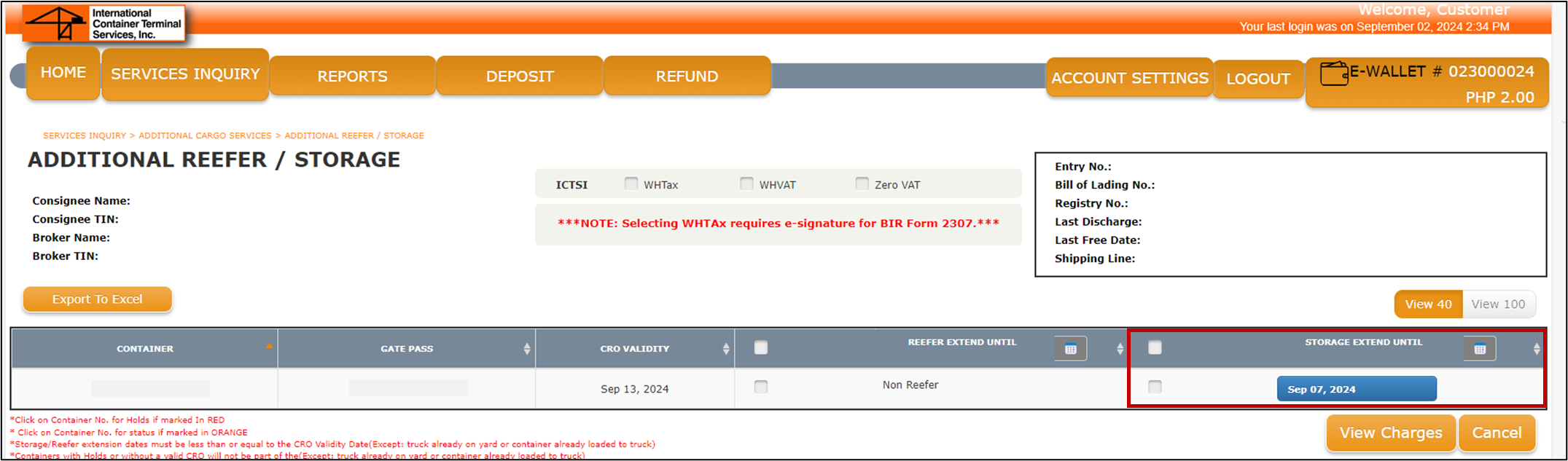Sort the CRO Validity column
Viewport: 1568px width, 461px height.
tap(725, 349)
